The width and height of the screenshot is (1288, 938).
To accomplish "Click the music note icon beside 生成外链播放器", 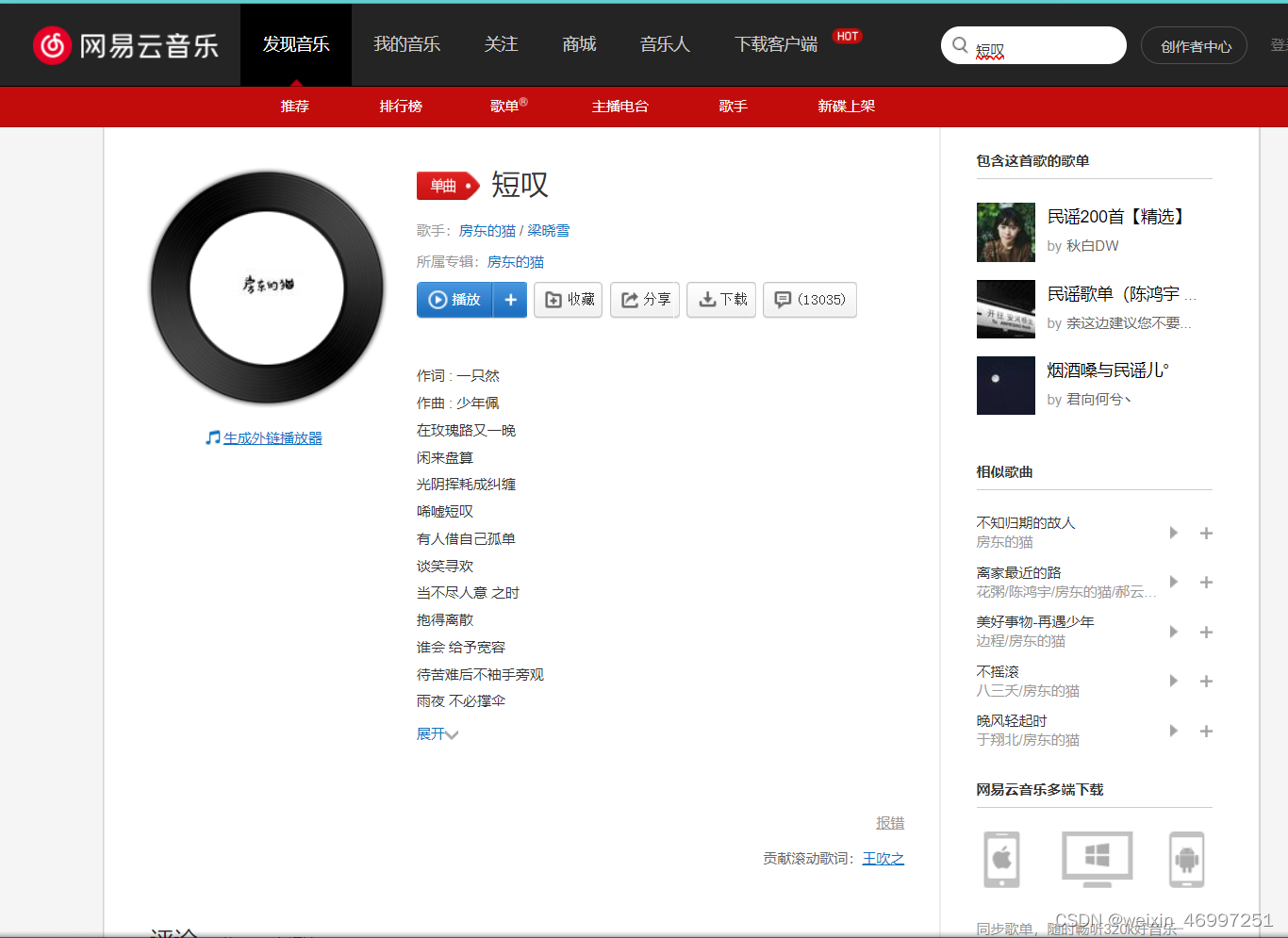I will 213,437.
